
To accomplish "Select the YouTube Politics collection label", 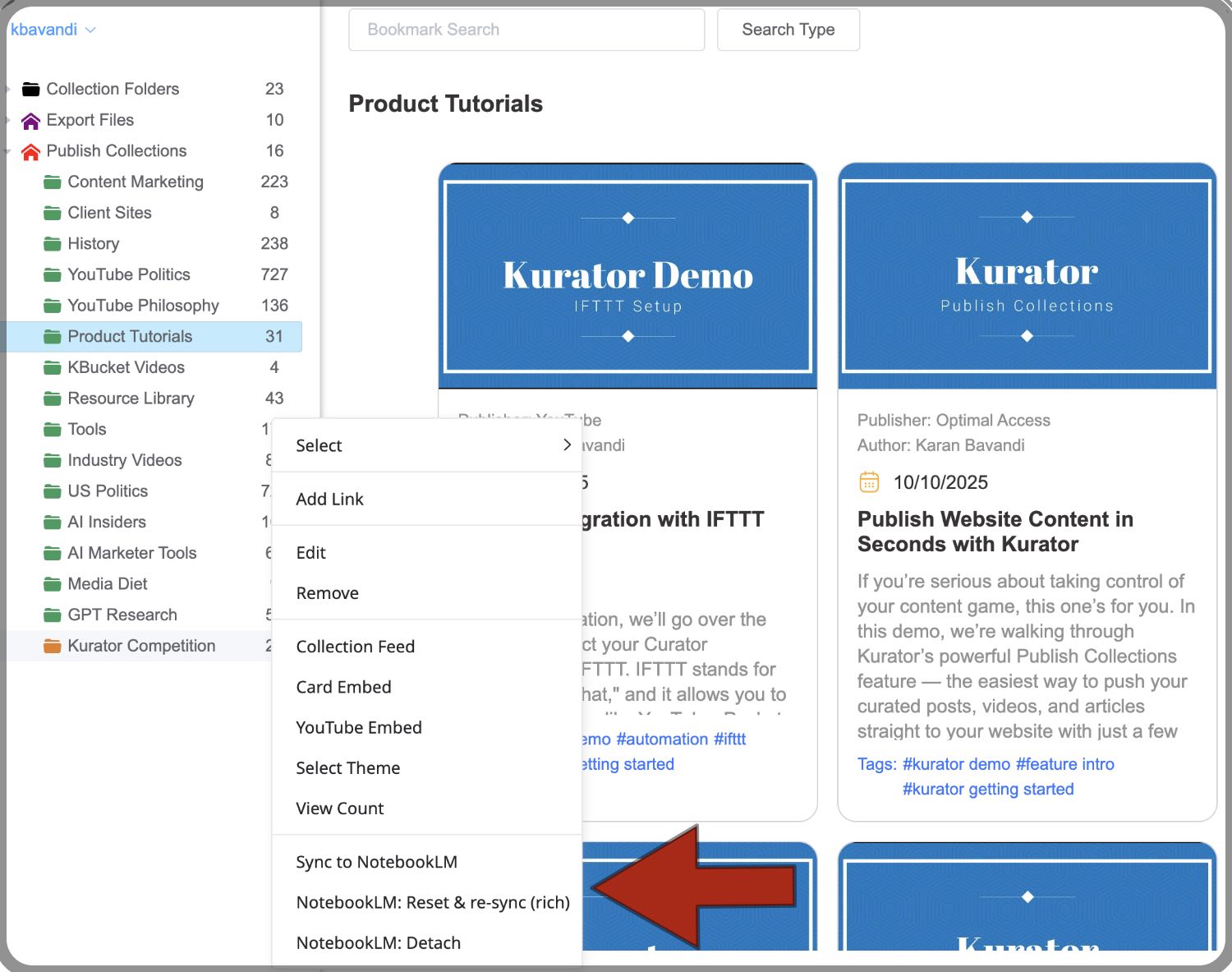I will [129, 274].
